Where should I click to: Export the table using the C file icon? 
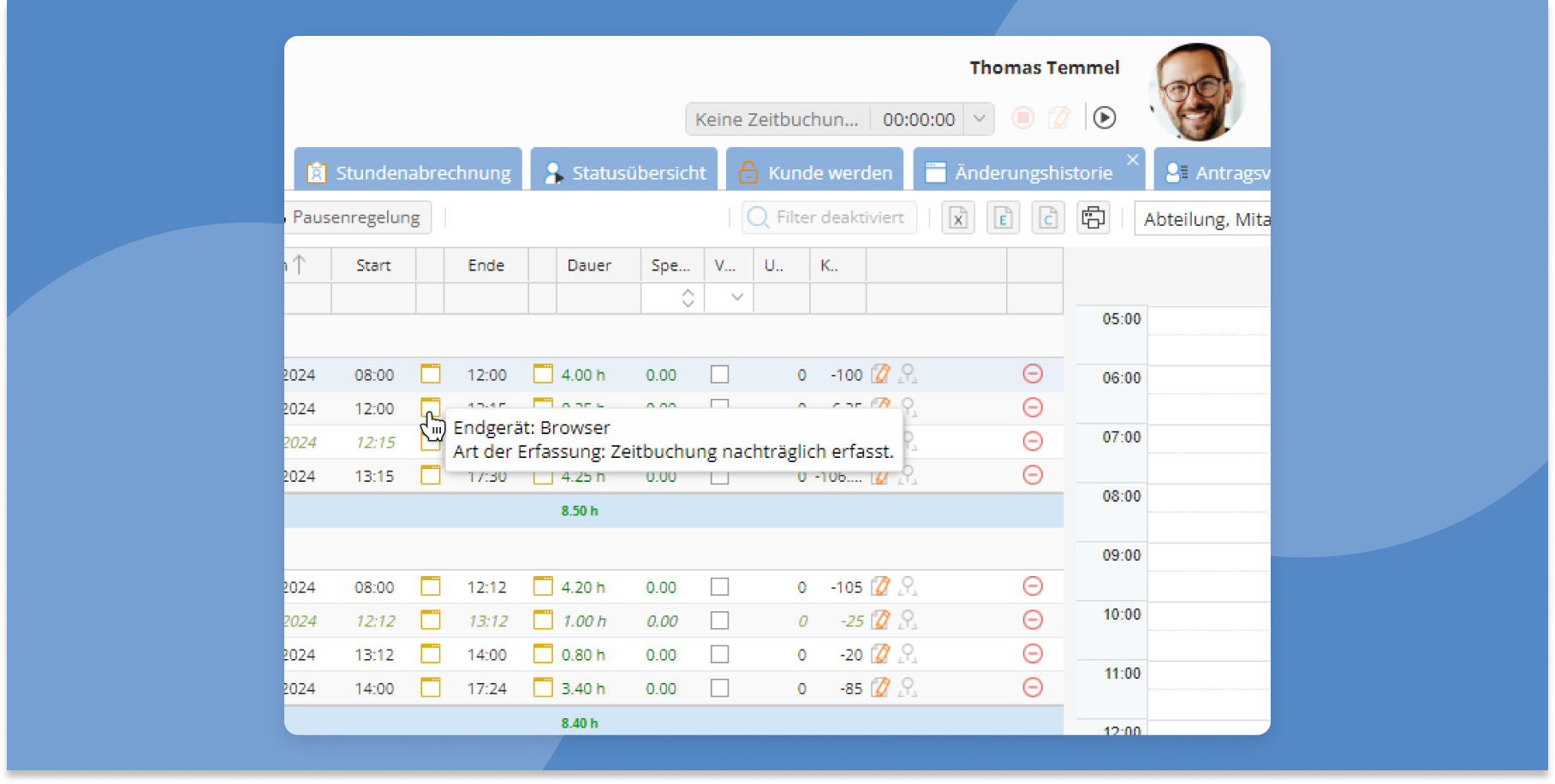click(1048, 218)
